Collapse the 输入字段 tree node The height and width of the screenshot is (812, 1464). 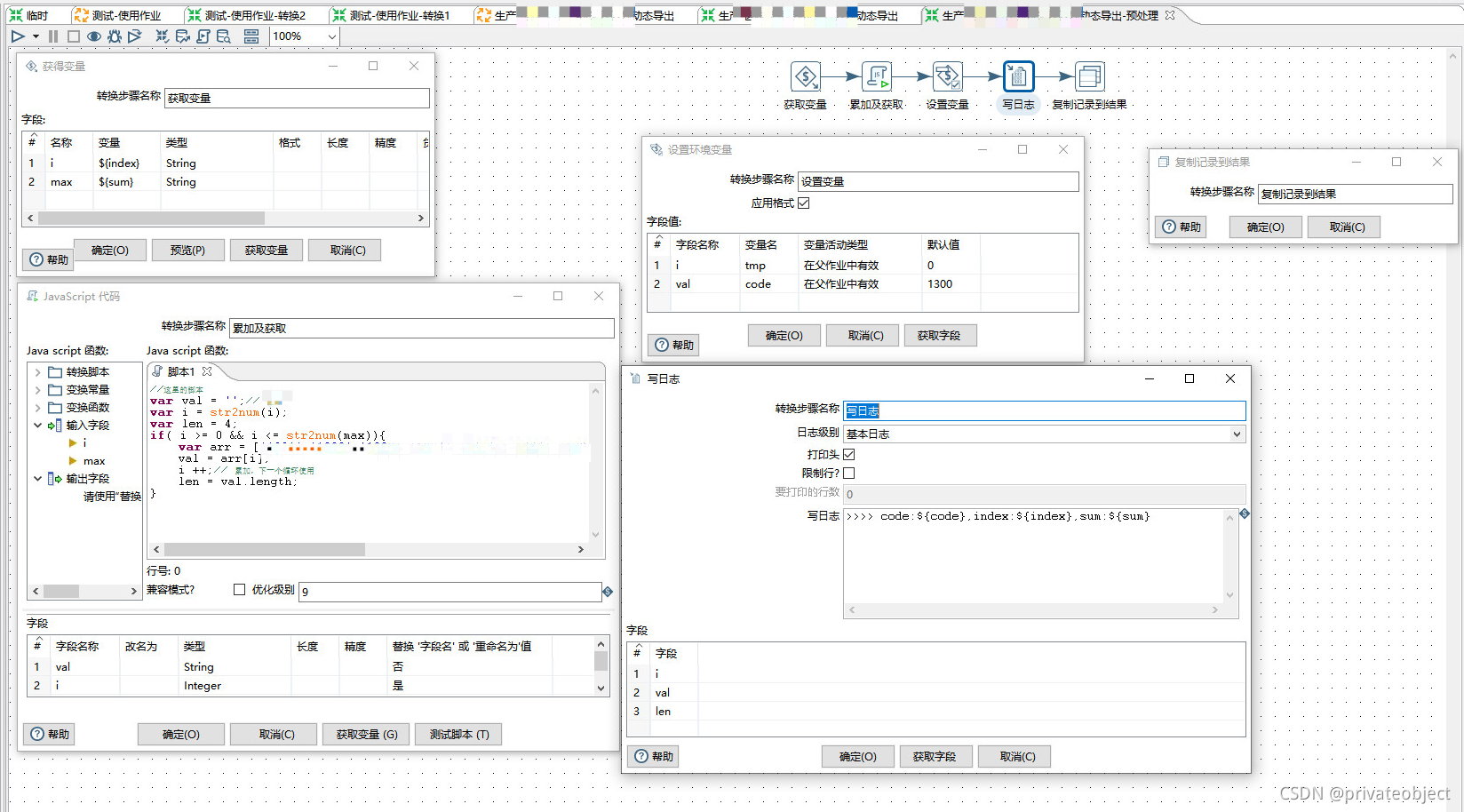pos(37,426)
